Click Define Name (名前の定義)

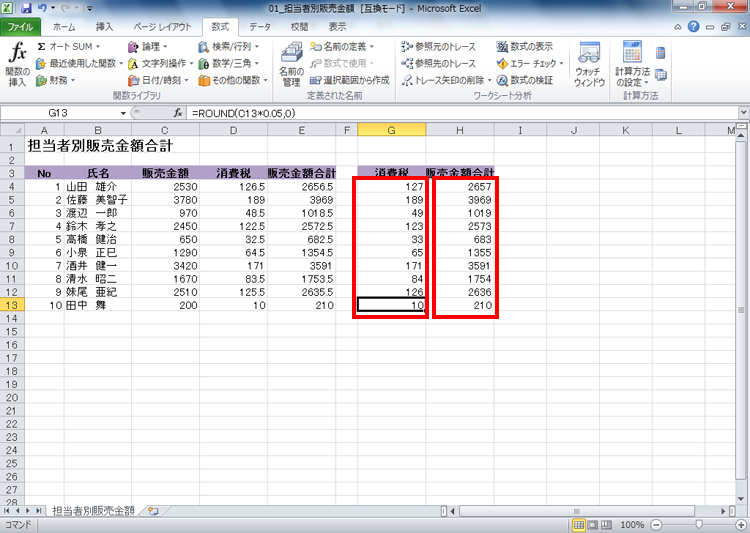(x=341, y=46)
